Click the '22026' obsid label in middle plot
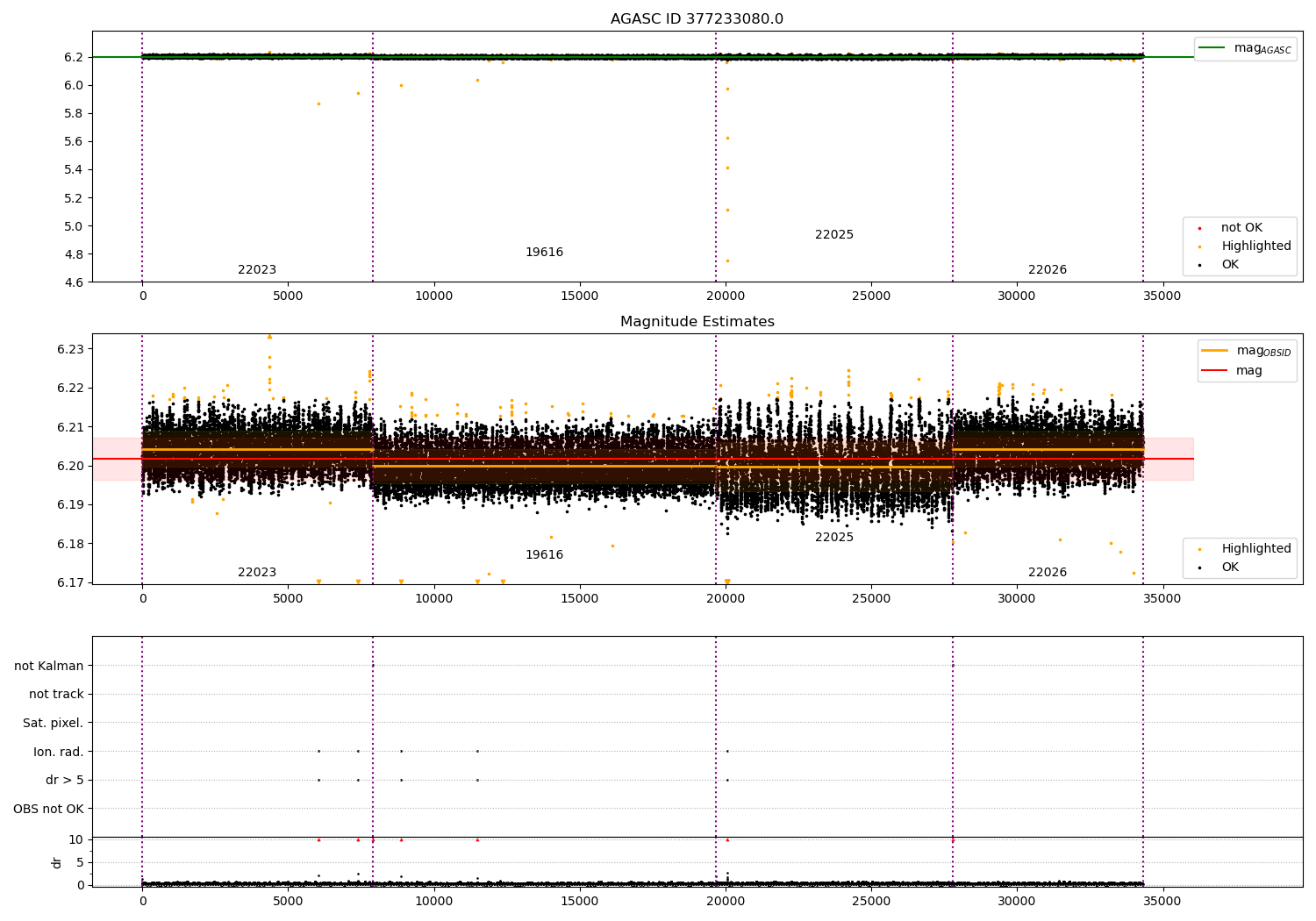The width and height of the screenshot is (1316, 921). (1048, 573)
